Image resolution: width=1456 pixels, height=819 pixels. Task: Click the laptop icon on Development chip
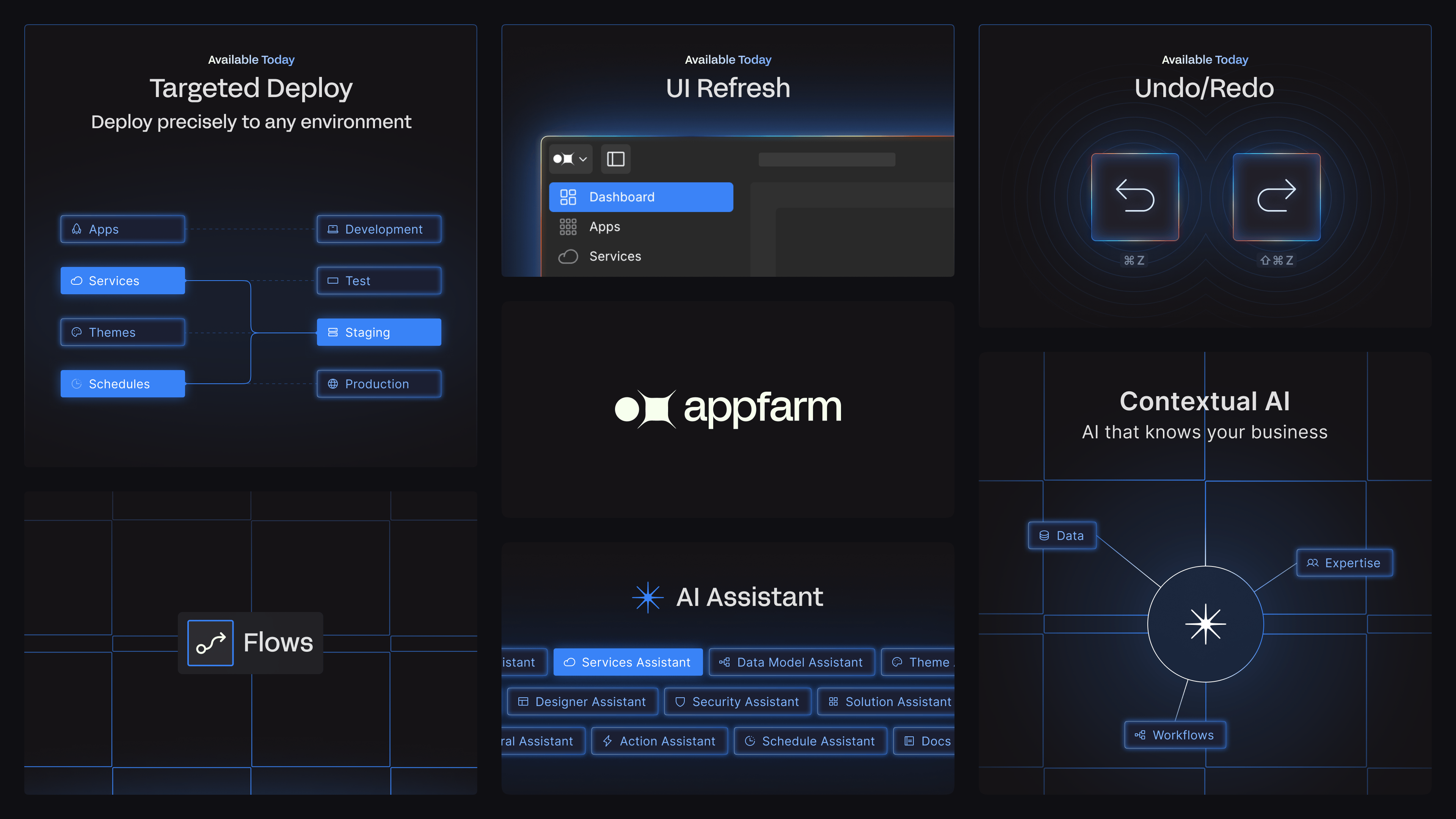[333, 229]
